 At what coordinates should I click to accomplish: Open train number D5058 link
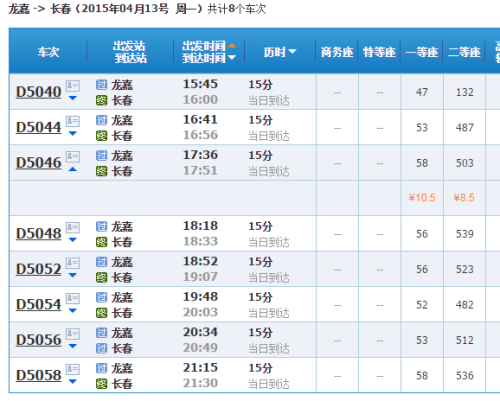click(39, 375)
